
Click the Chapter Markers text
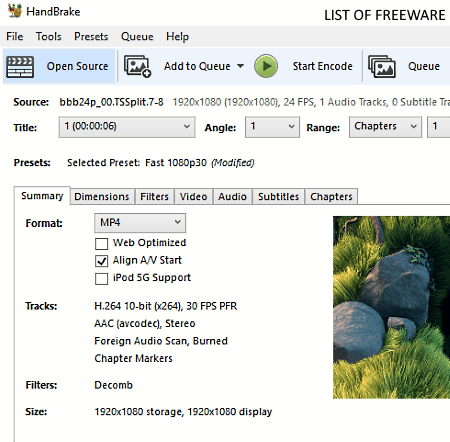click(x=133, y=358)
